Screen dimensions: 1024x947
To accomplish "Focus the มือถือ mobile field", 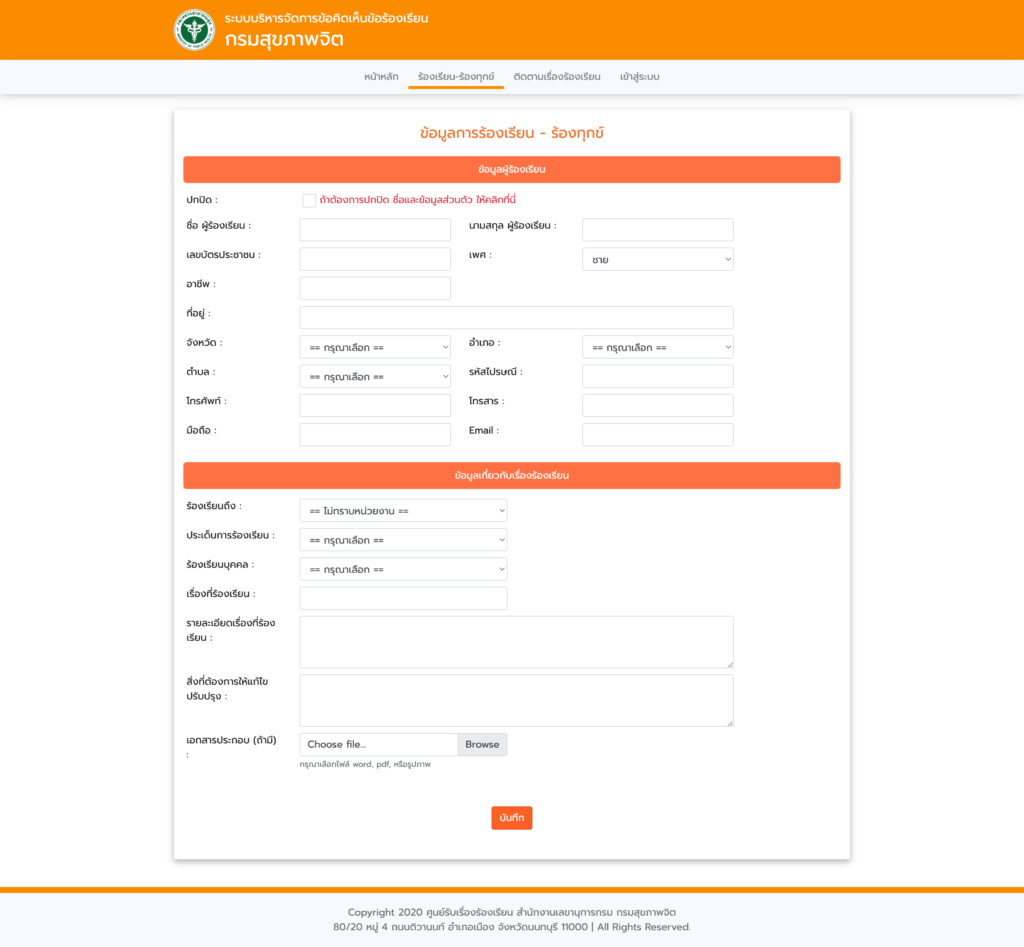I will 375,434.
